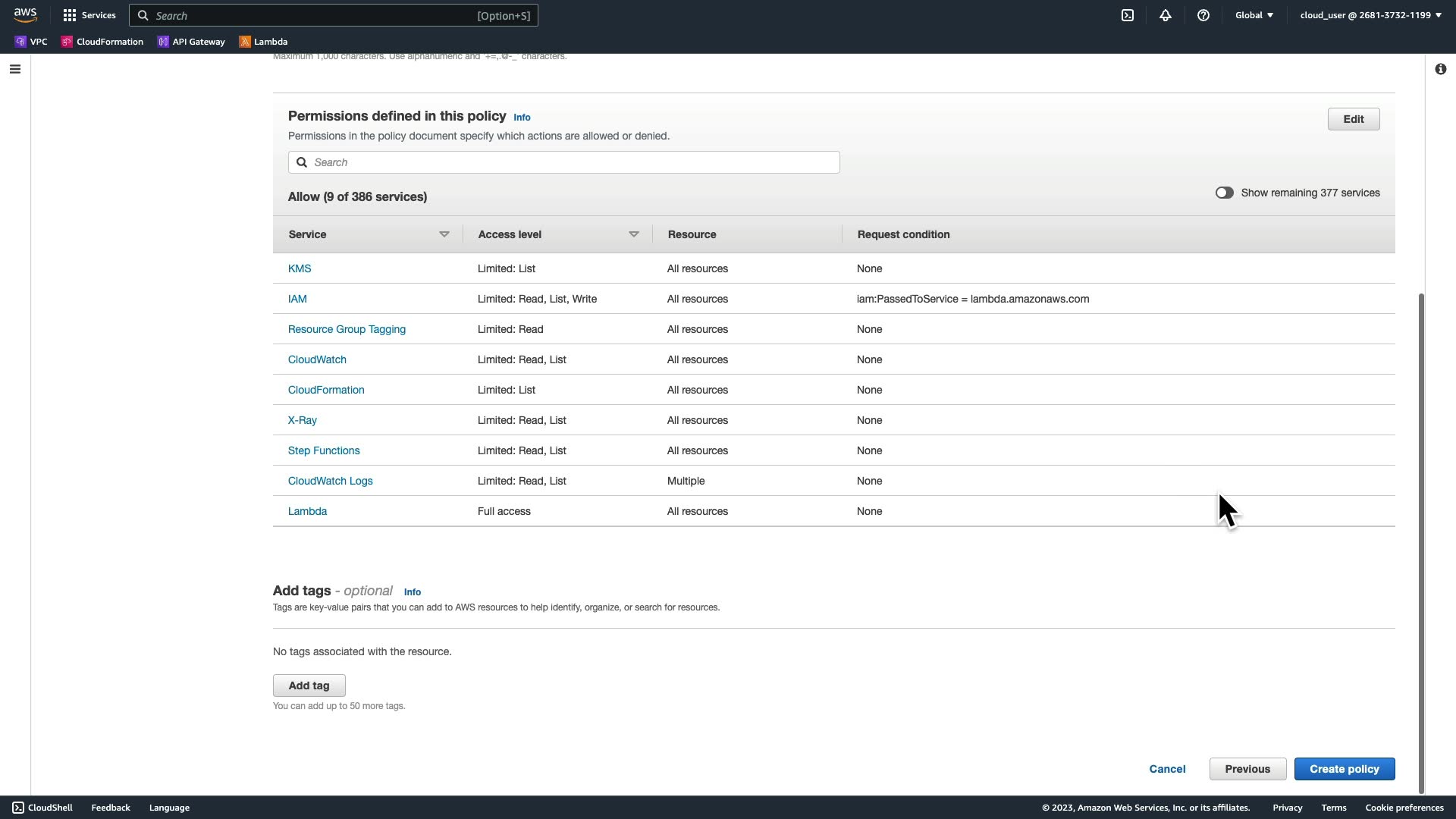Click the page vertical scrollbar
The image size is (1456, 819).
click(1421, 542)
